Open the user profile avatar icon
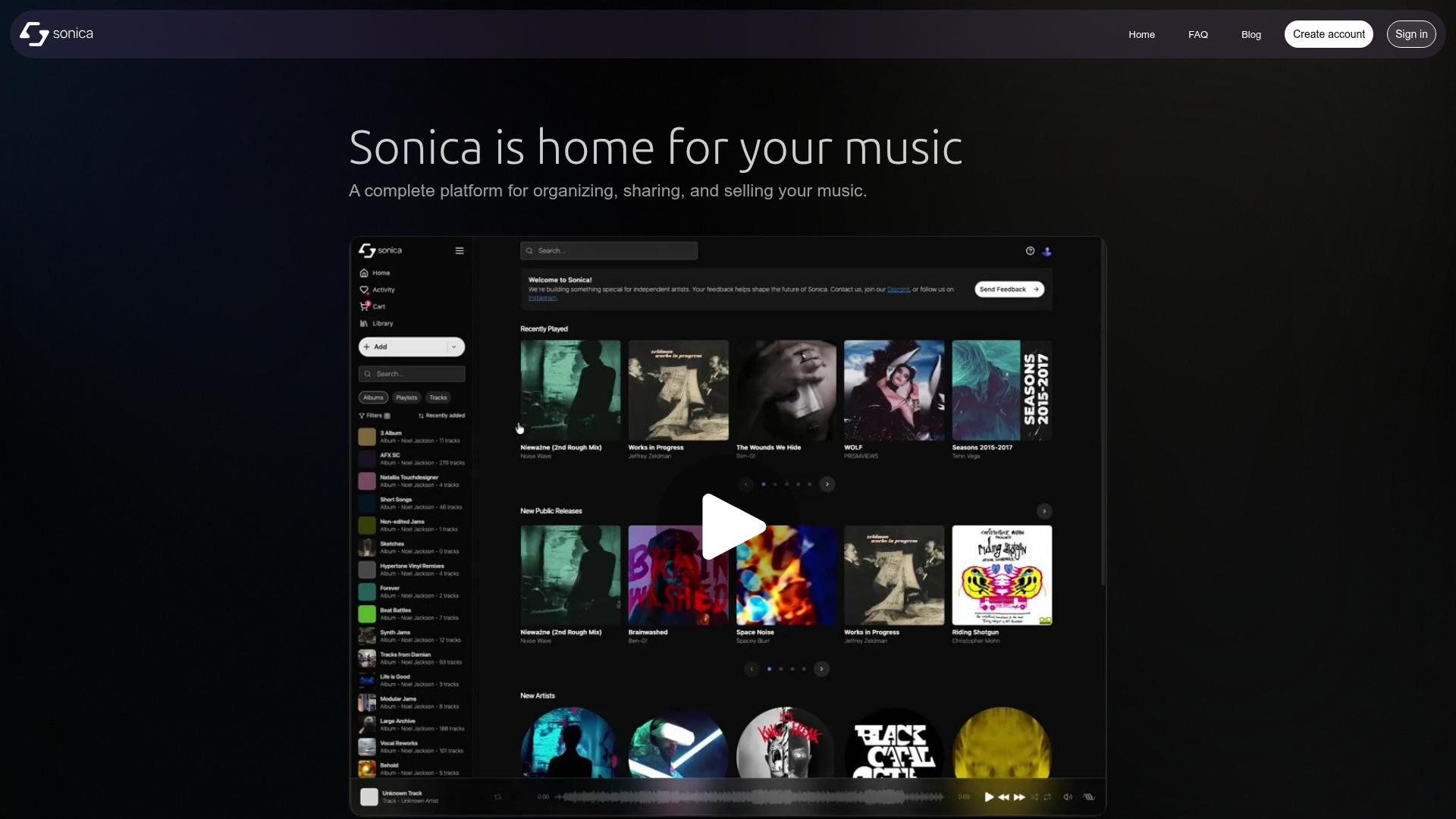 pyautogui.click(x=1047, y=251)
